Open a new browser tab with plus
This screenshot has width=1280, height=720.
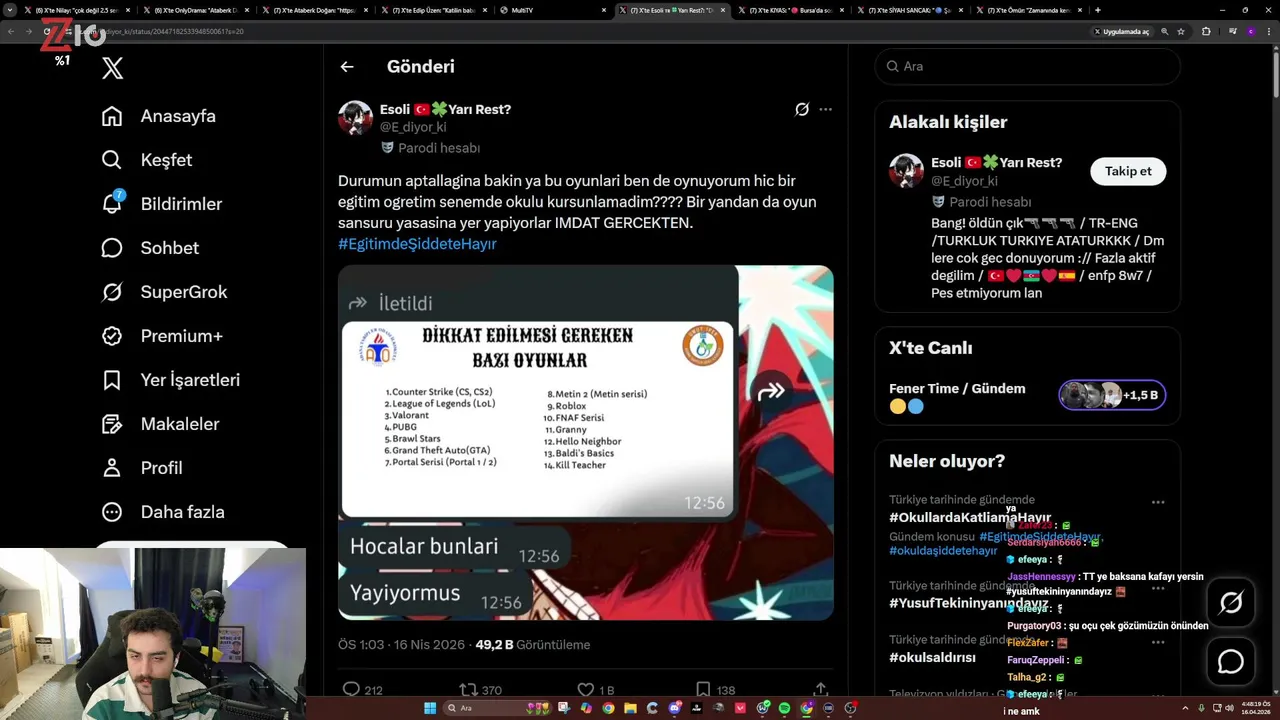[x=1098, y=10]
